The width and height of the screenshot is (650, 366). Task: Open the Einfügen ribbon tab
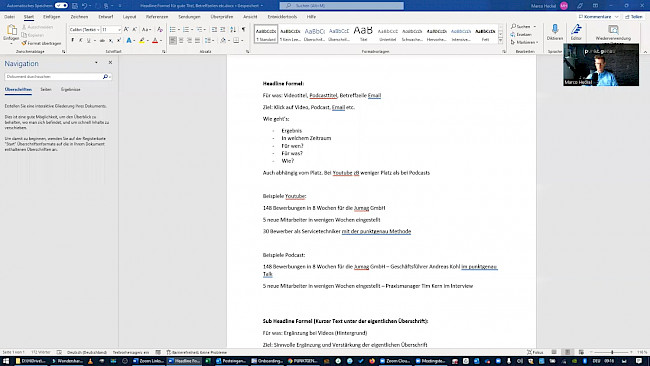pyautogui.click(x=52, y=17)
